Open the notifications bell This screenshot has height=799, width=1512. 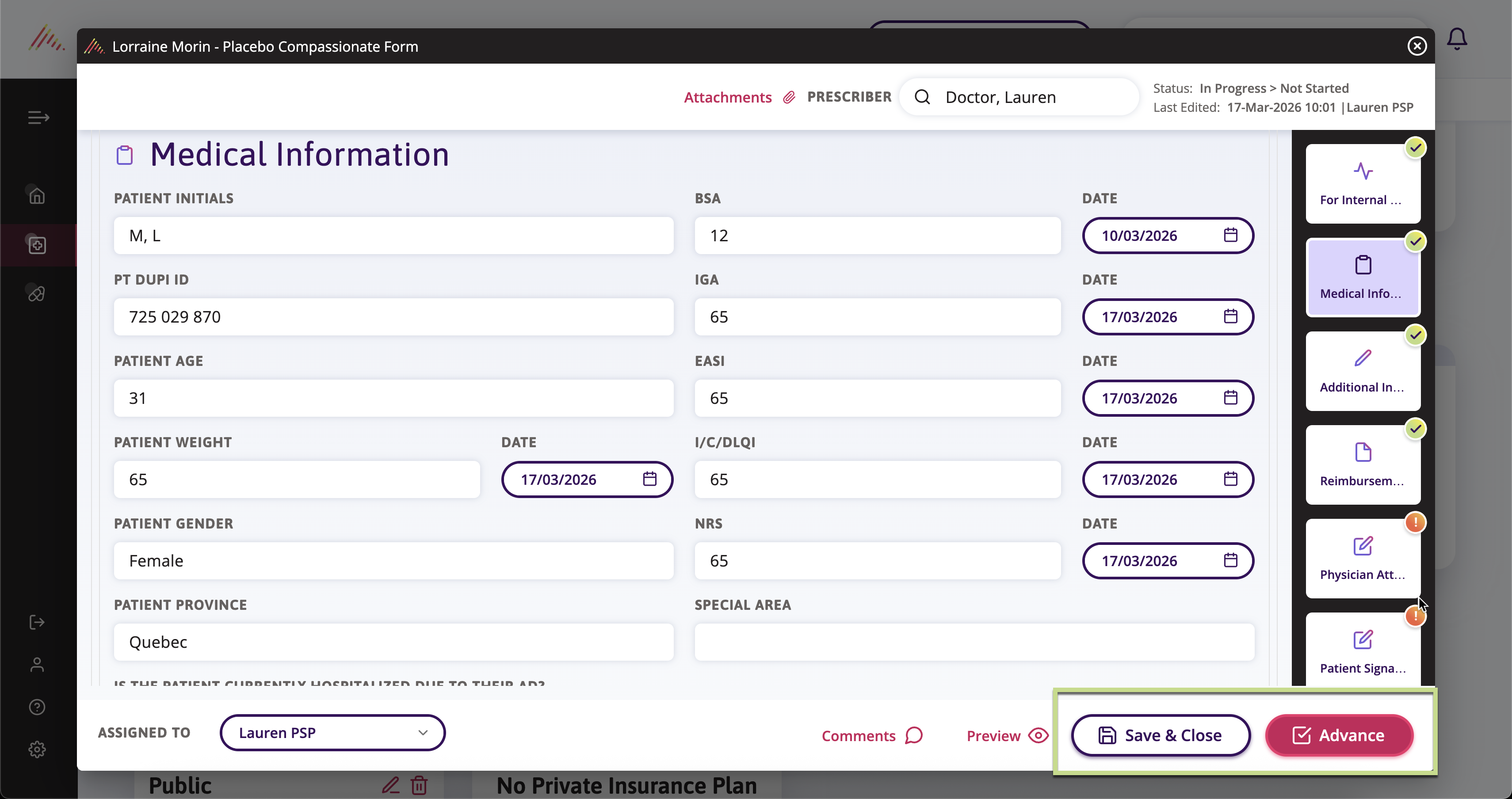point(1457,40)
